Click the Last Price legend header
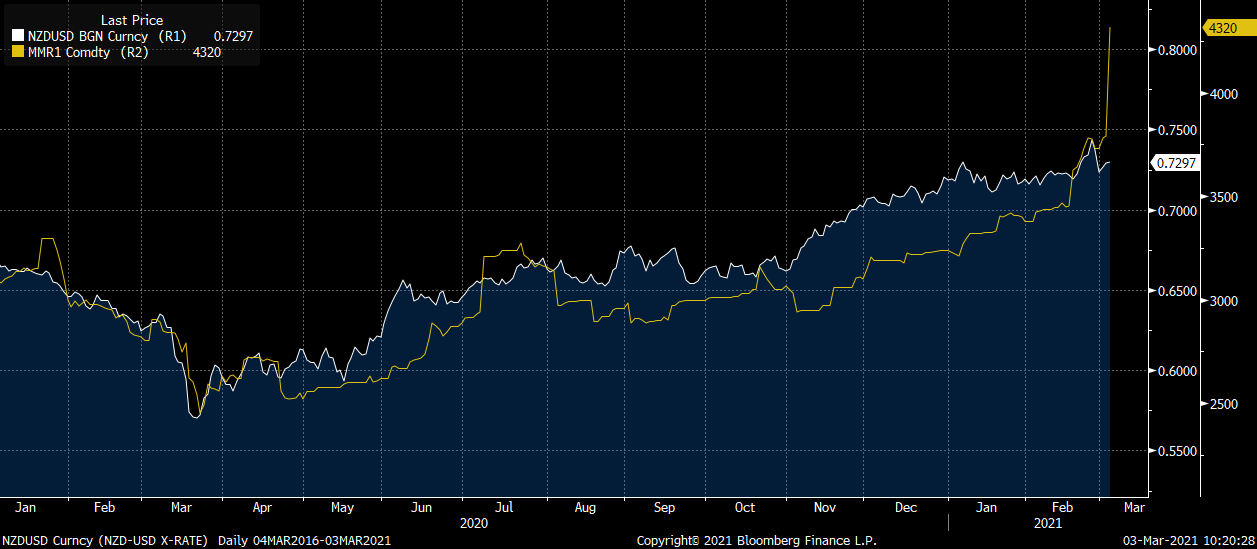Screen dimensions: 1257x549 point(132,20)
